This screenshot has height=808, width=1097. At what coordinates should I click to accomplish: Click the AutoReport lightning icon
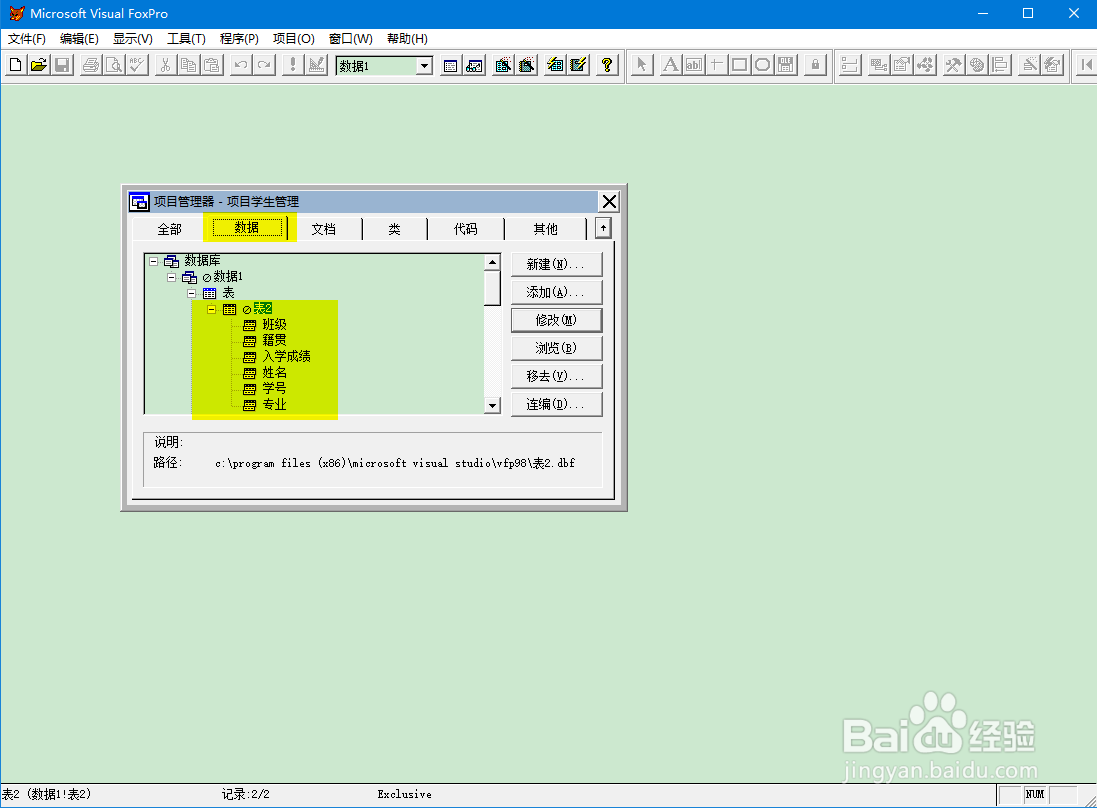pos(578,65)
